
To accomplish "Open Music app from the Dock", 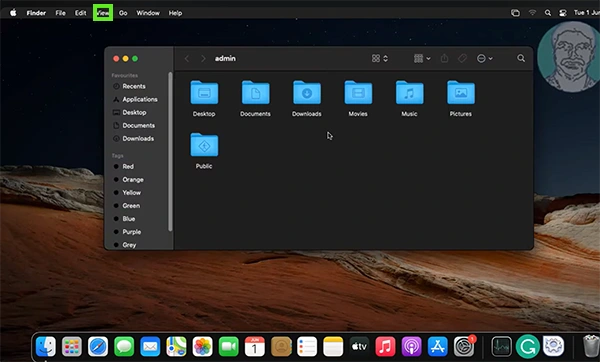I will click(385, 346).
